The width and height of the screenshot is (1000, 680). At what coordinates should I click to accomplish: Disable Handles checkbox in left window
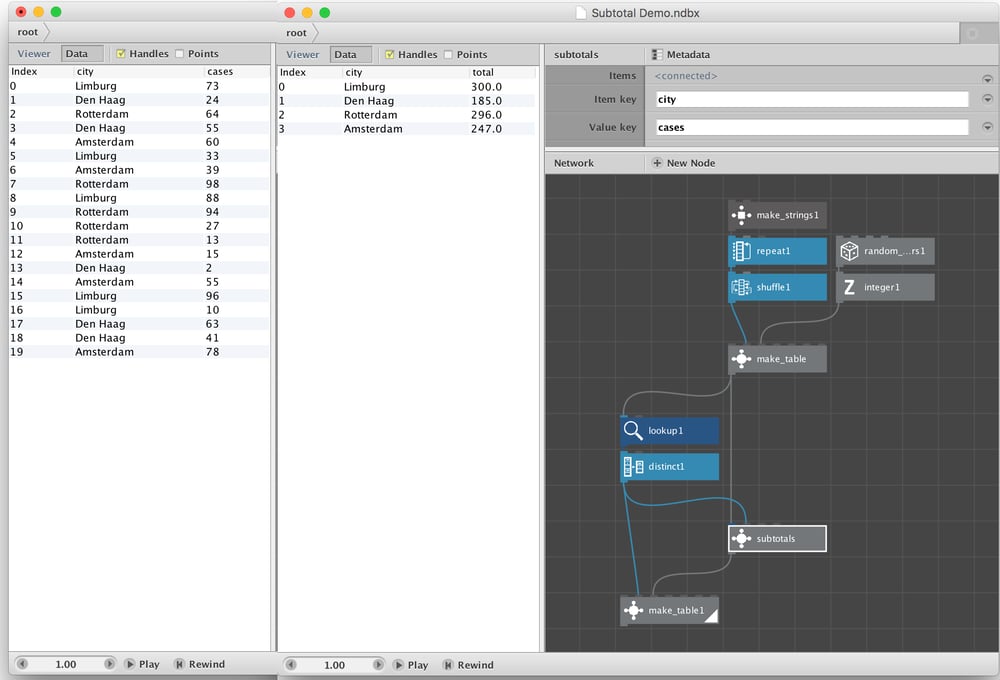(x=121, y=54)
